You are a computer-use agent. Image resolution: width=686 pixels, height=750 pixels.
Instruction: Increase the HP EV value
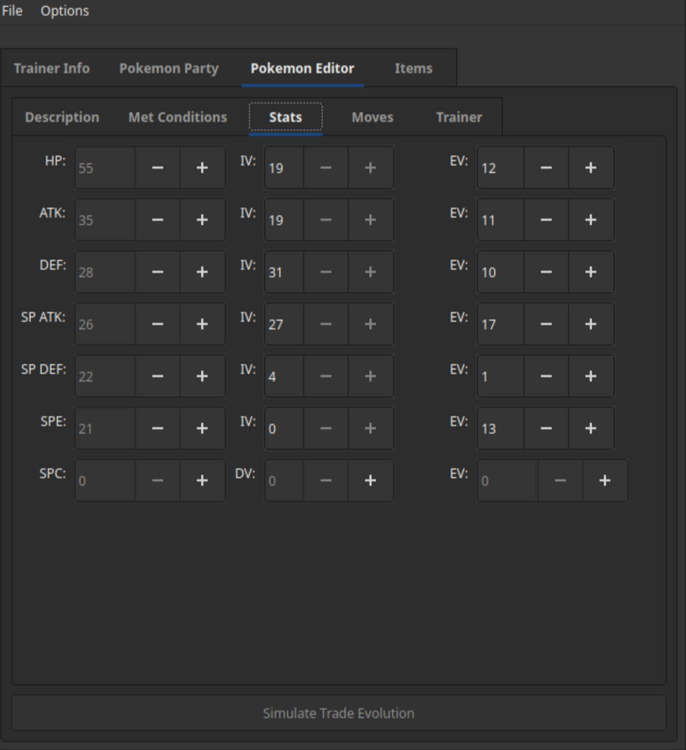pyautogui.click(x=590, y=168)
